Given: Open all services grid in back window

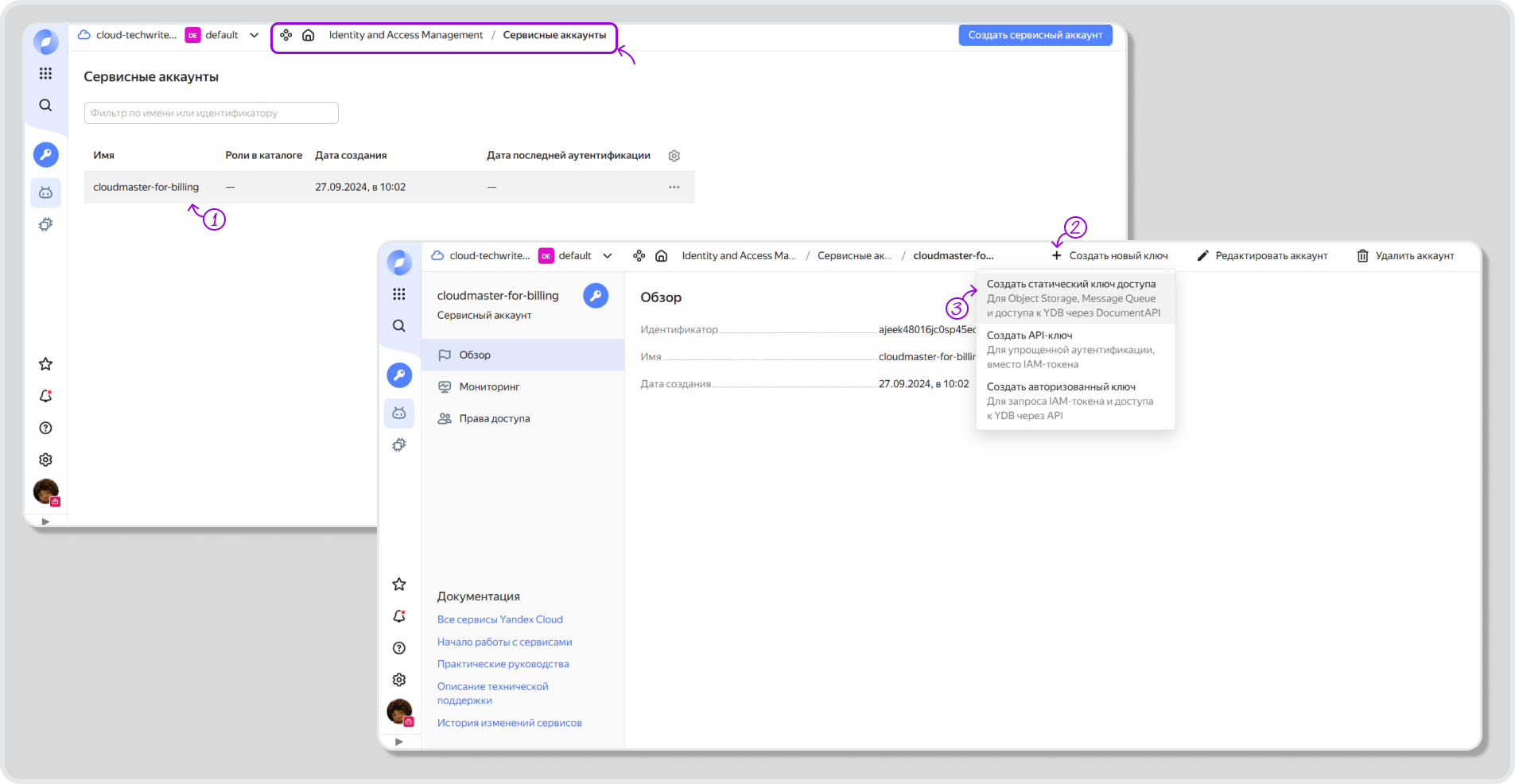Looking at the screenshot, I should (45, 73).
